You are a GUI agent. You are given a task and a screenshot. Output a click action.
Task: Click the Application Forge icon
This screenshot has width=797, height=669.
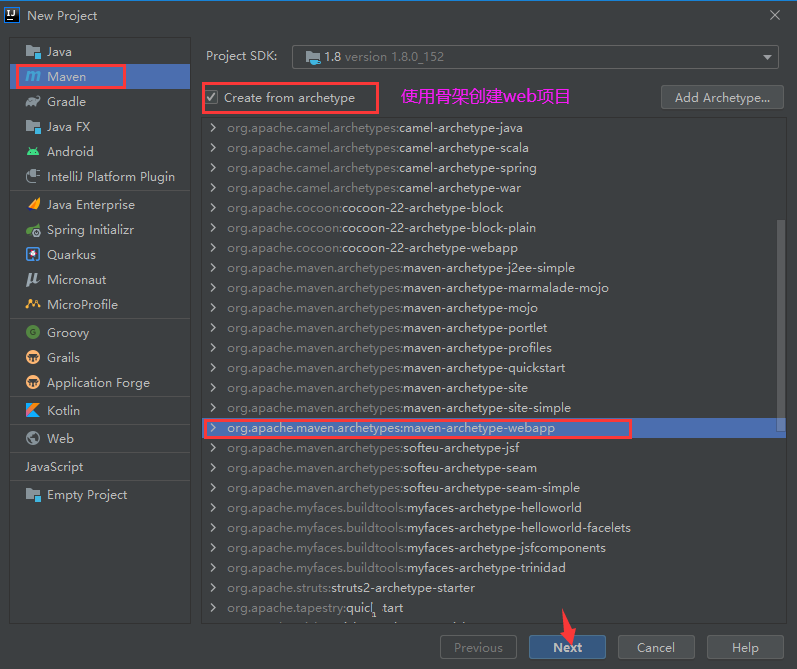(33, 382)
